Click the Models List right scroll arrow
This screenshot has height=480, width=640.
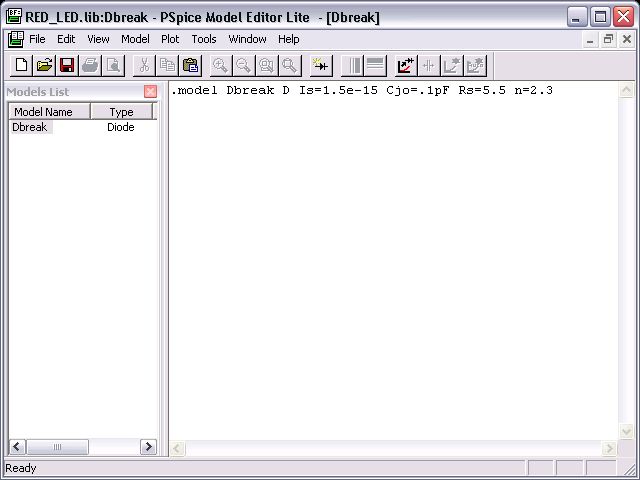coord(149,447)
